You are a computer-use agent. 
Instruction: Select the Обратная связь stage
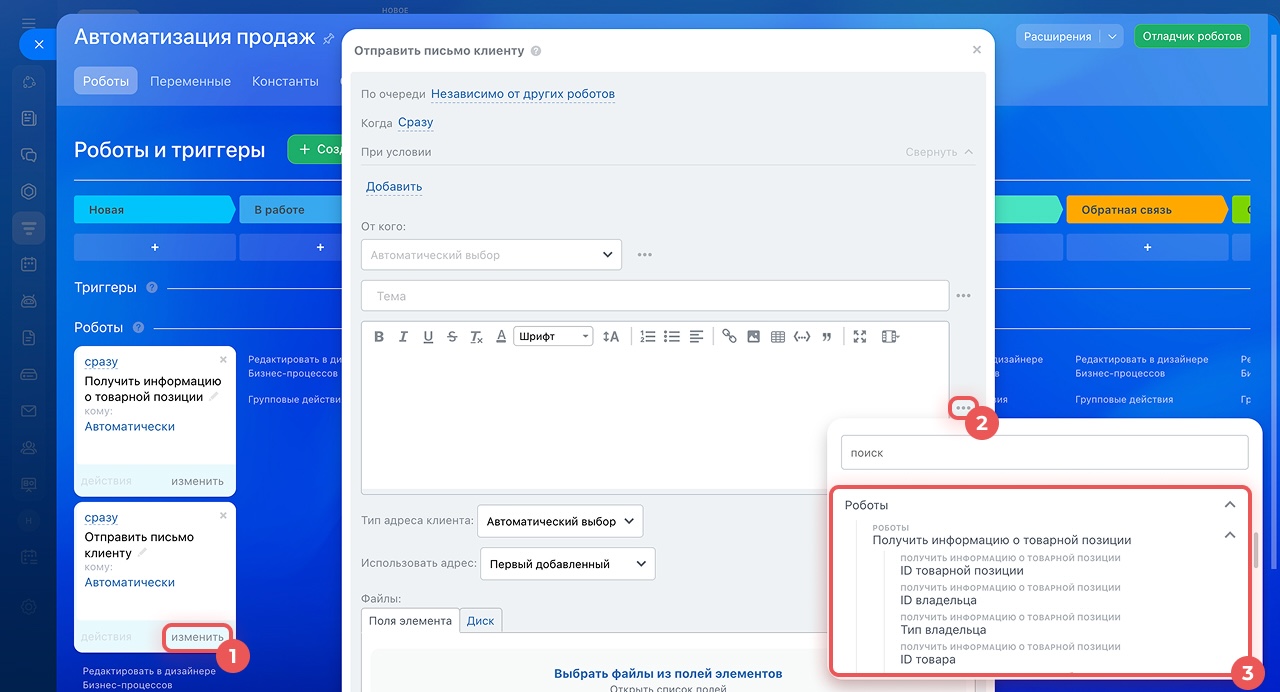pyautogui.click(x=1146, y=210)
